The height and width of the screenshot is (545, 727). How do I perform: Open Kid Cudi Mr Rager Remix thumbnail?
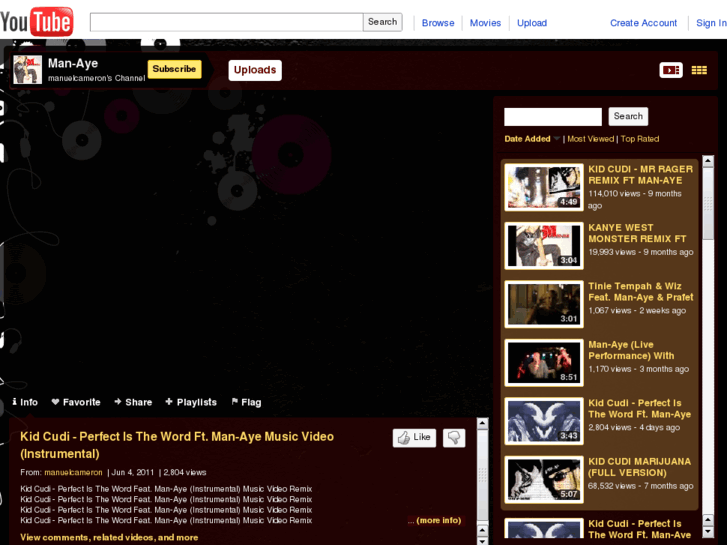pos(544,187)
